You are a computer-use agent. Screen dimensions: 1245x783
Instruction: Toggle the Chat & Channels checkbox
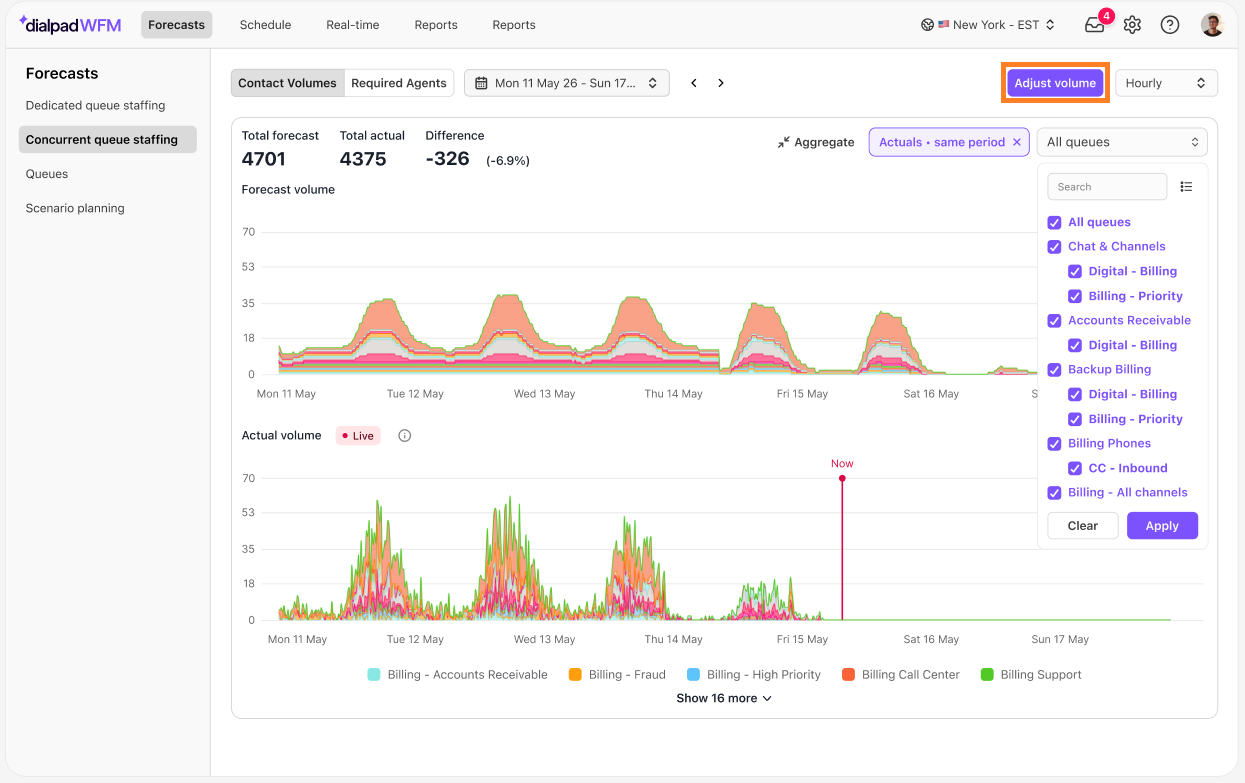tap(1054, 246)
